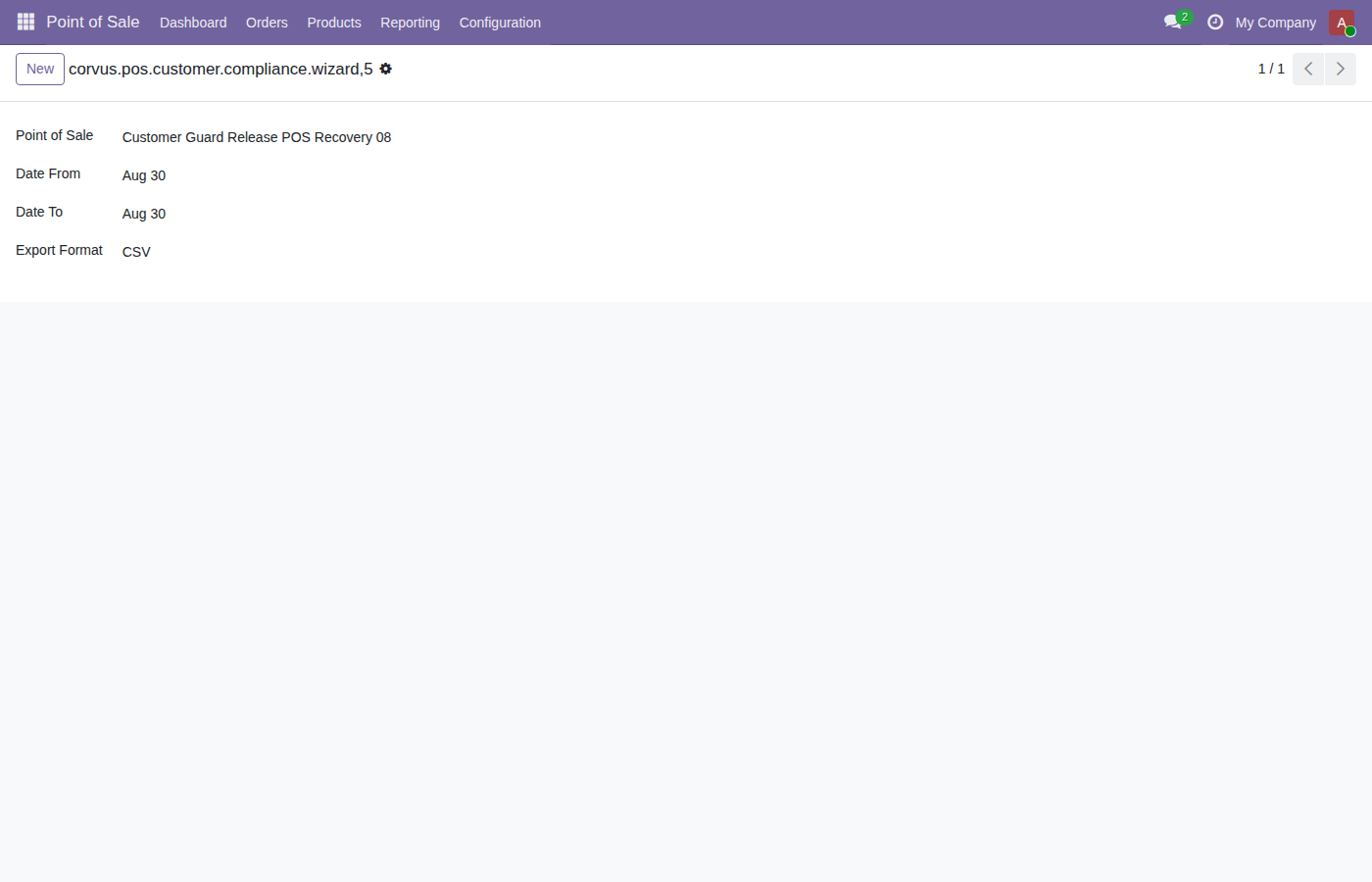Click the Point of Sale field label
The image size is (1372, 882).
55,135
